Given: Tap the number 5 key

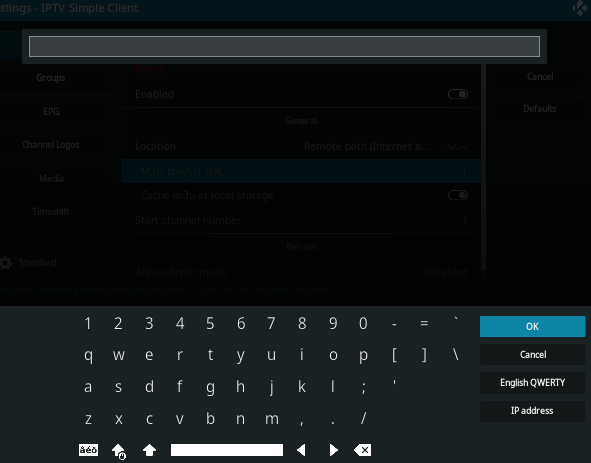Looking at the screenshot, I should click(210, 323).
